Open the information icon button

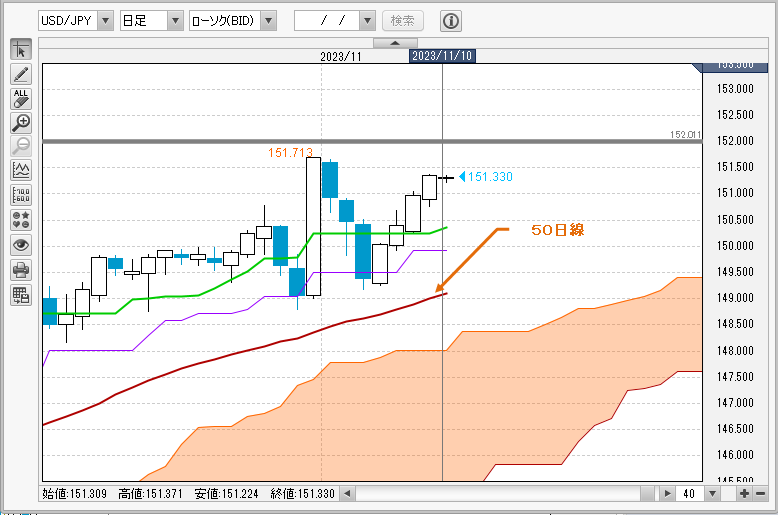451,21
